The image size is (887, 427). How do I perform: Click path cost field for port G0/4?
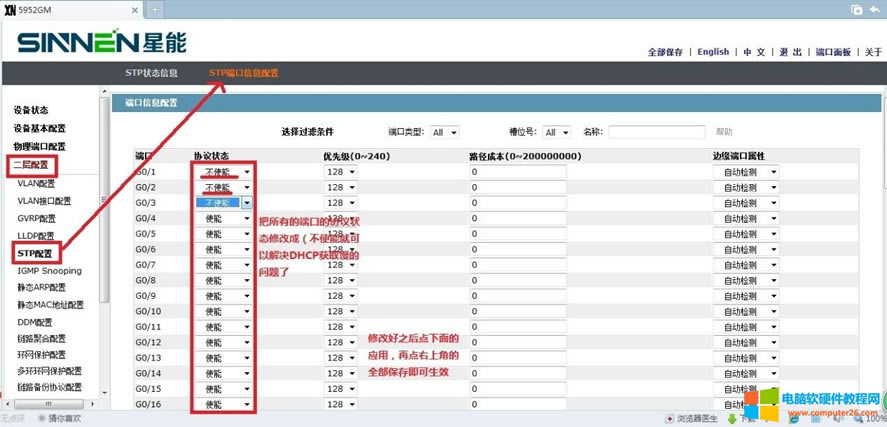516,218
